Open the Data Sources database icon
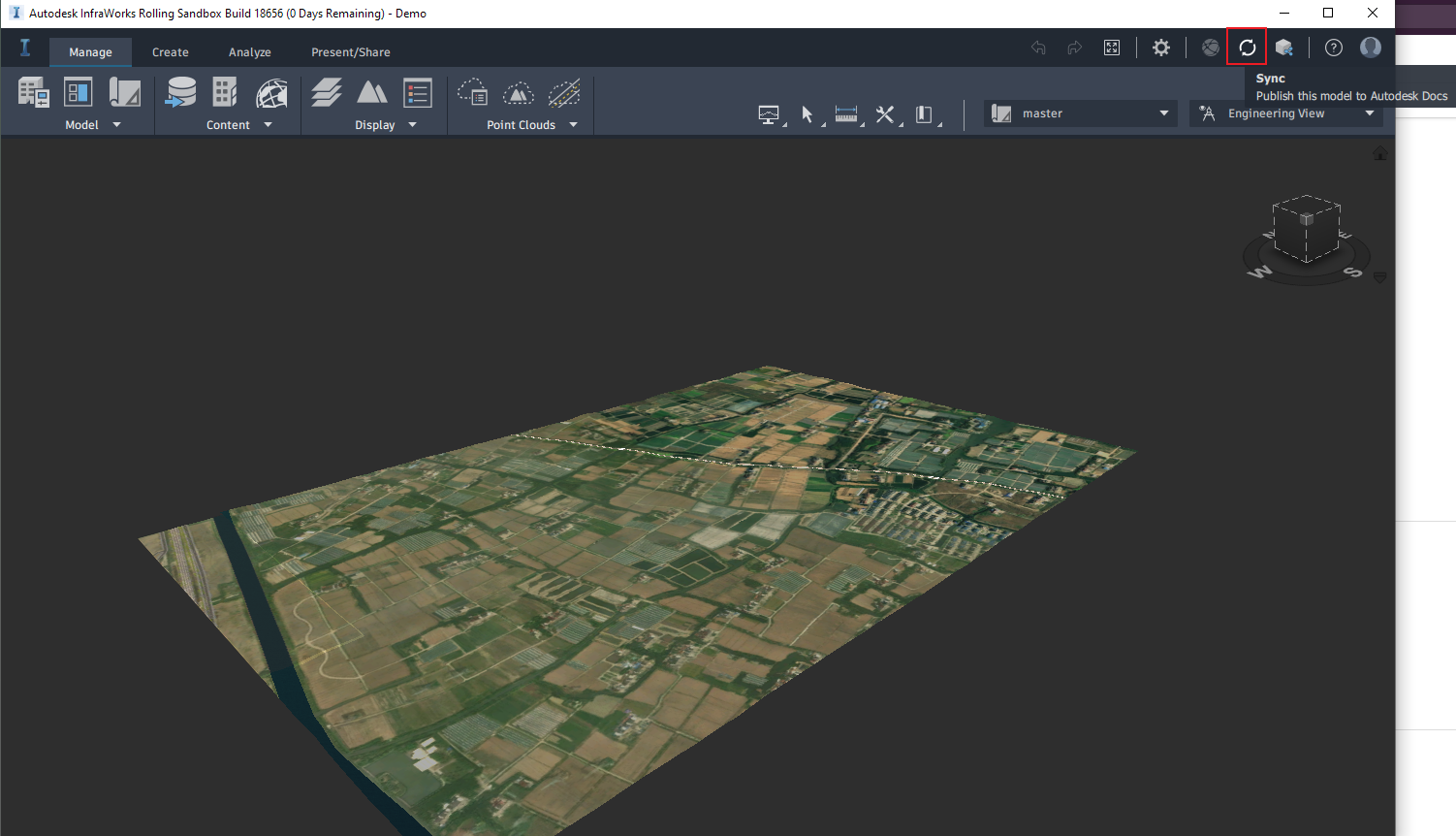This screenshot has height=836, width=1456. tap(181, 92)
